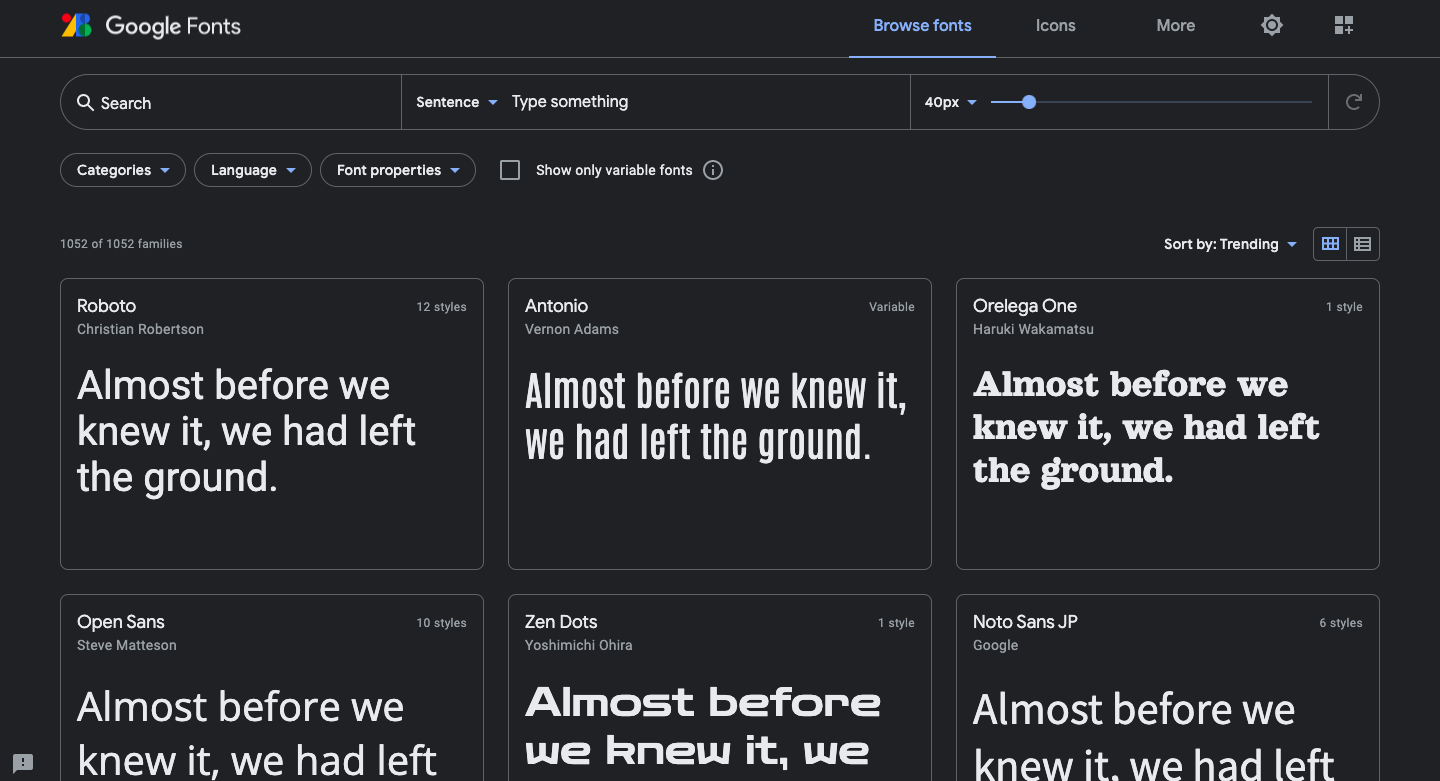Open the selected families panel icon
This screenshot has height=781, width=1440.
coord(1344,26)
